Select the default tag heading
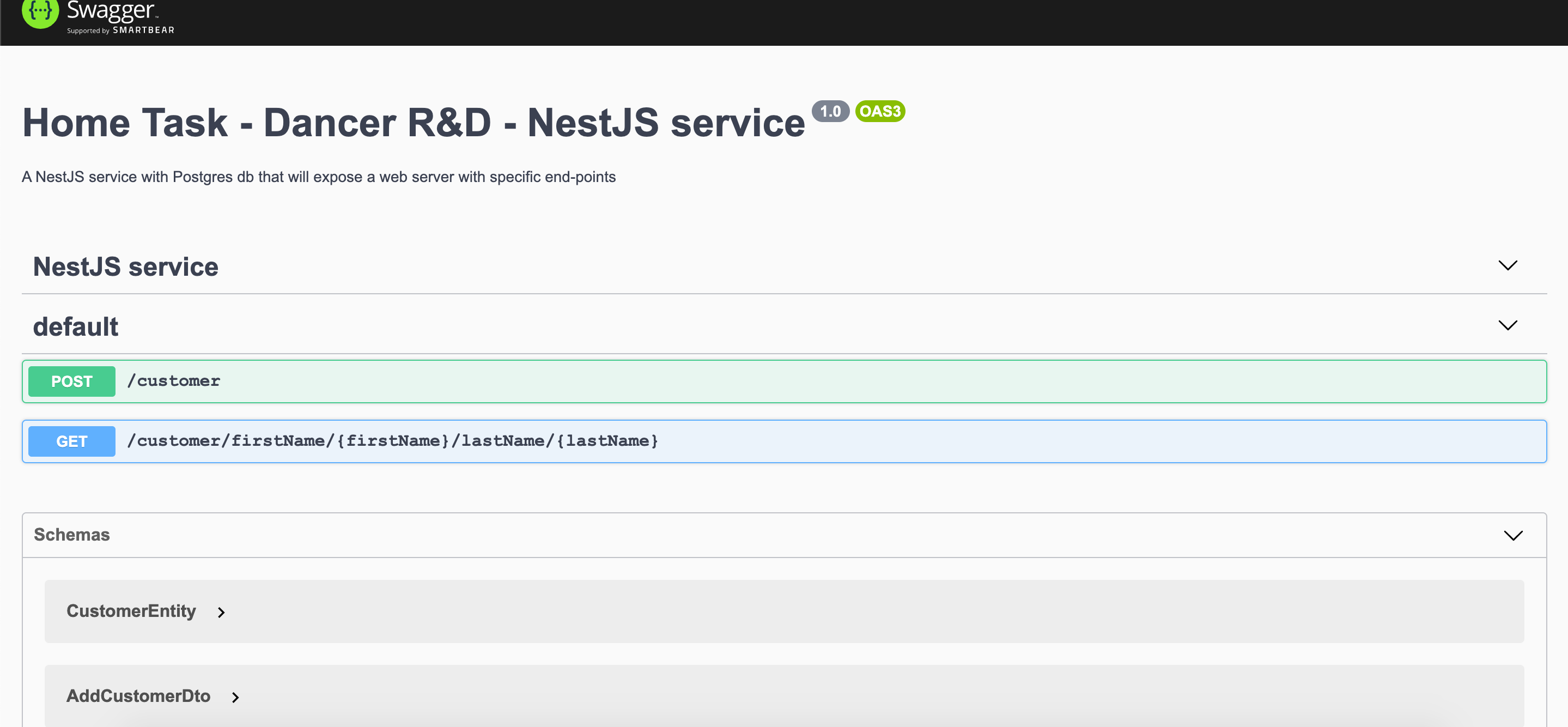1568x727 pixels. (76, 326)
